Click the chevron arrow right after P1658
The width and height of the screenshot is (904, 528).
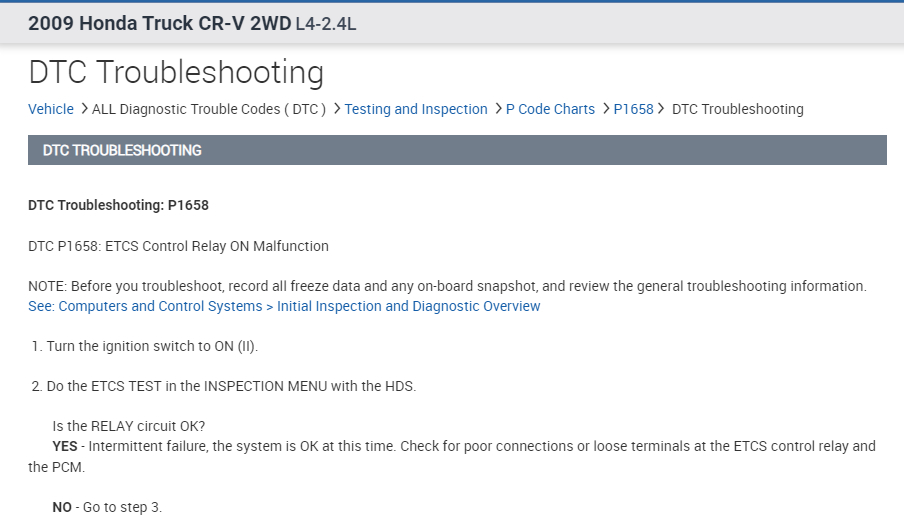(x=662, y=108)
